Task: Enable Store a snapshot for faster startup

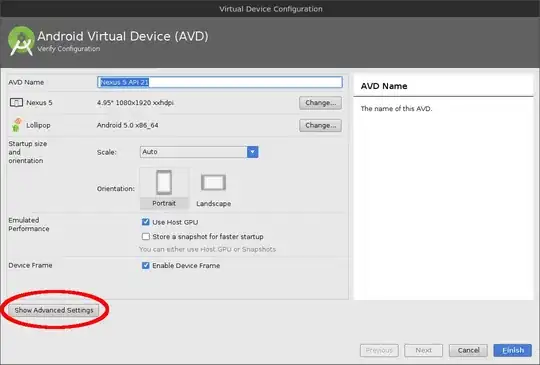Action: coord(146,237)
